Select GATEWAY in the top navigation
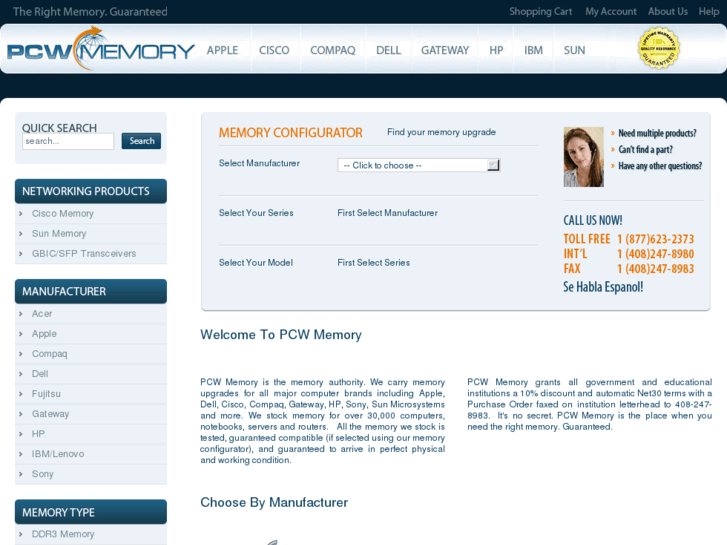The height and width of the screenshot is (545, 727). [445, 50]
